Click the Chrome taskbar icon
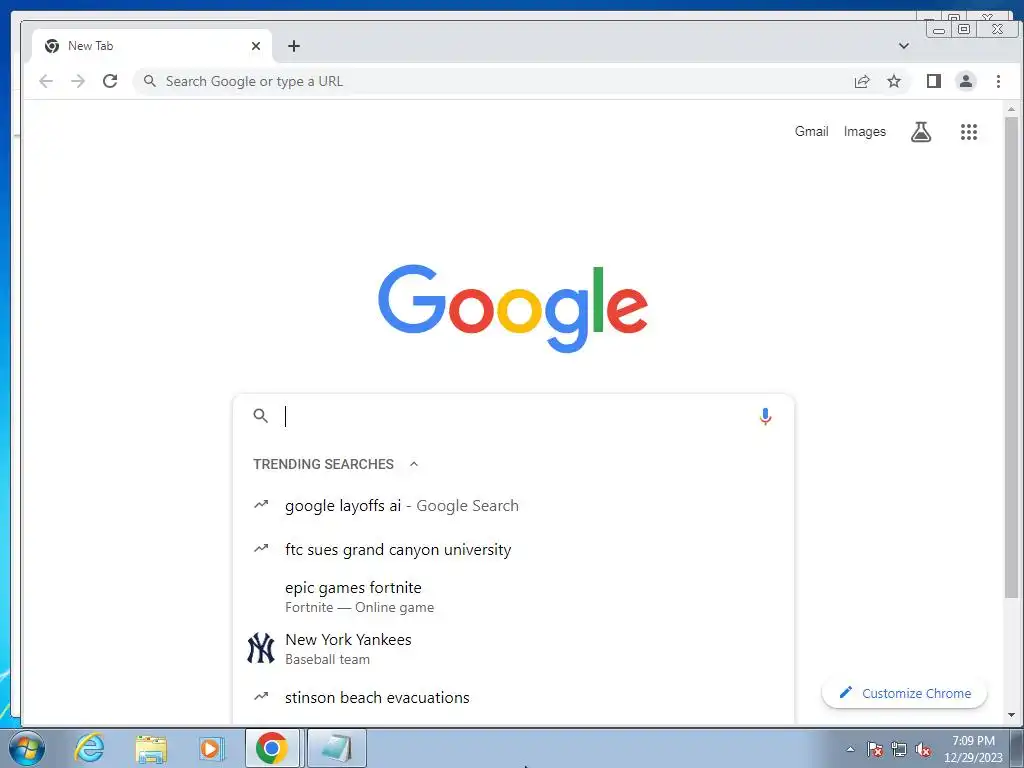 coord(272,748)
